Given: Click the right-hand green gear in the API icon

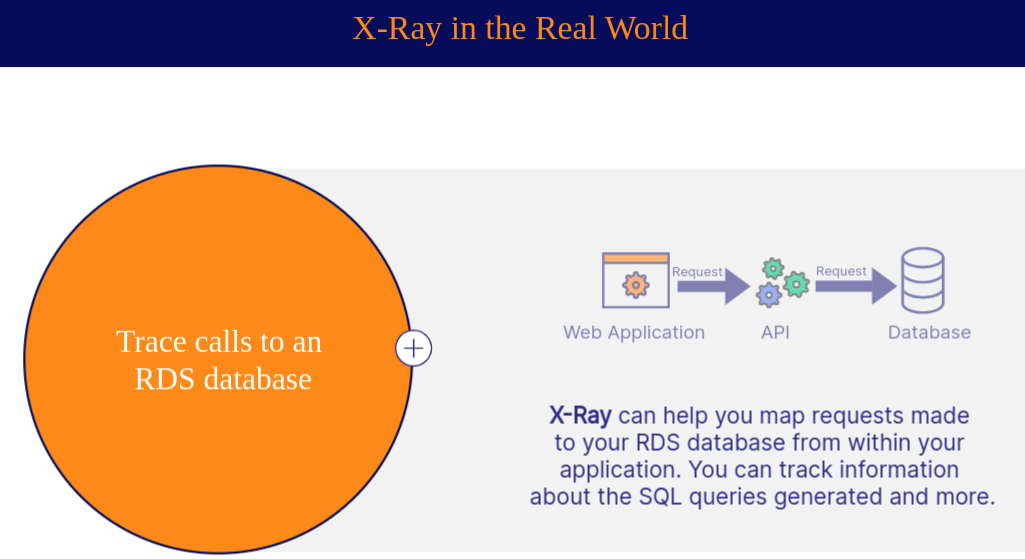Looking at the screenshot, I should coord(796,284).
